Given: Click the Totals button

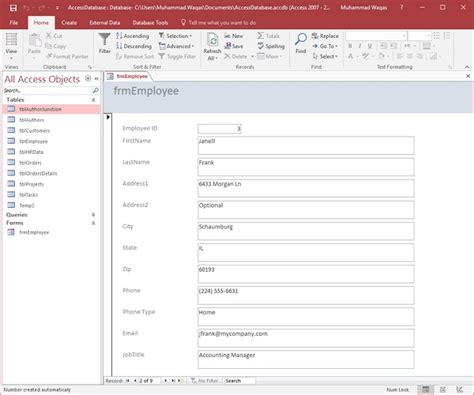Looking at the screenshot, I should 268,36.
